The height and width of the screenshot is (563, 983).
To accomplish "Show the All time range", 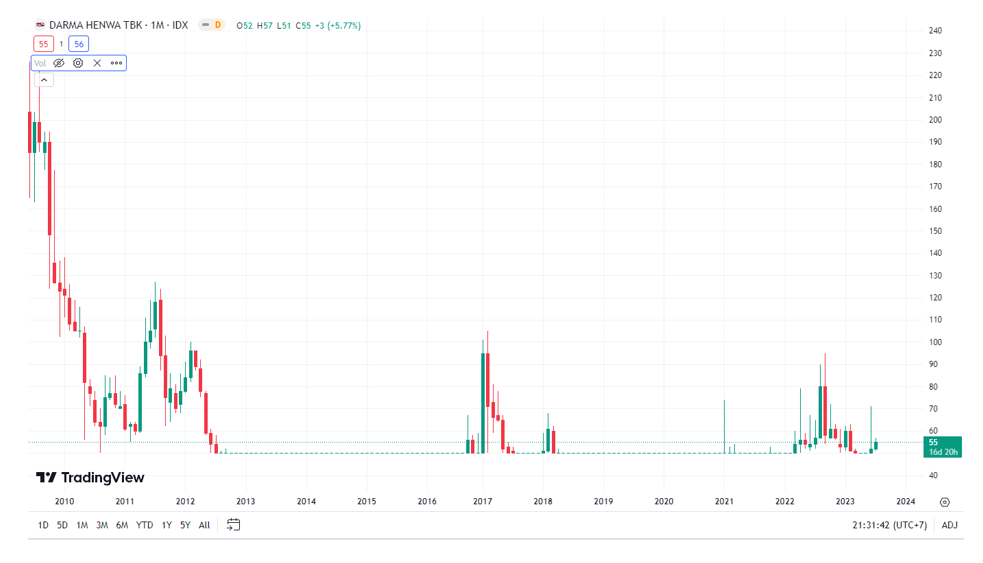I will [x=204, y=525].
